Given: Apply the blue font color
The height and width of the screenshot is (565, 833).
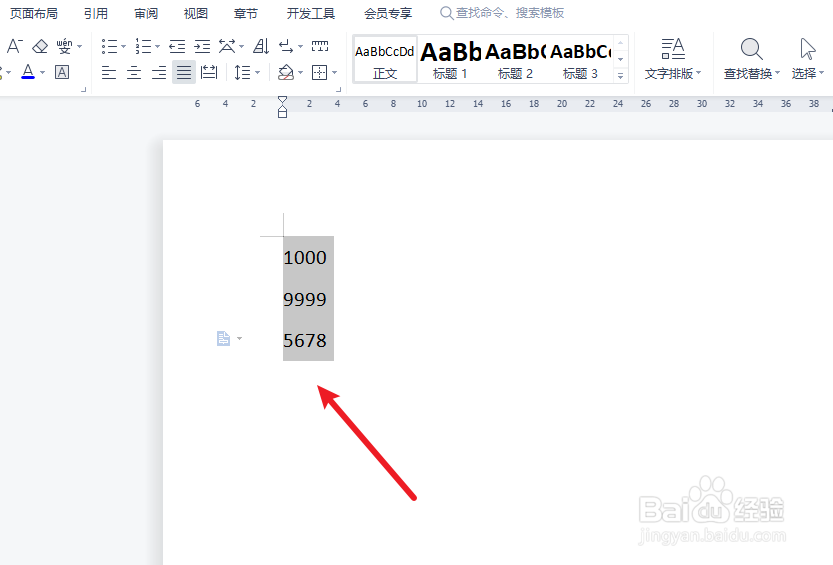Looking at the screenshot, I should coord(28,72).
